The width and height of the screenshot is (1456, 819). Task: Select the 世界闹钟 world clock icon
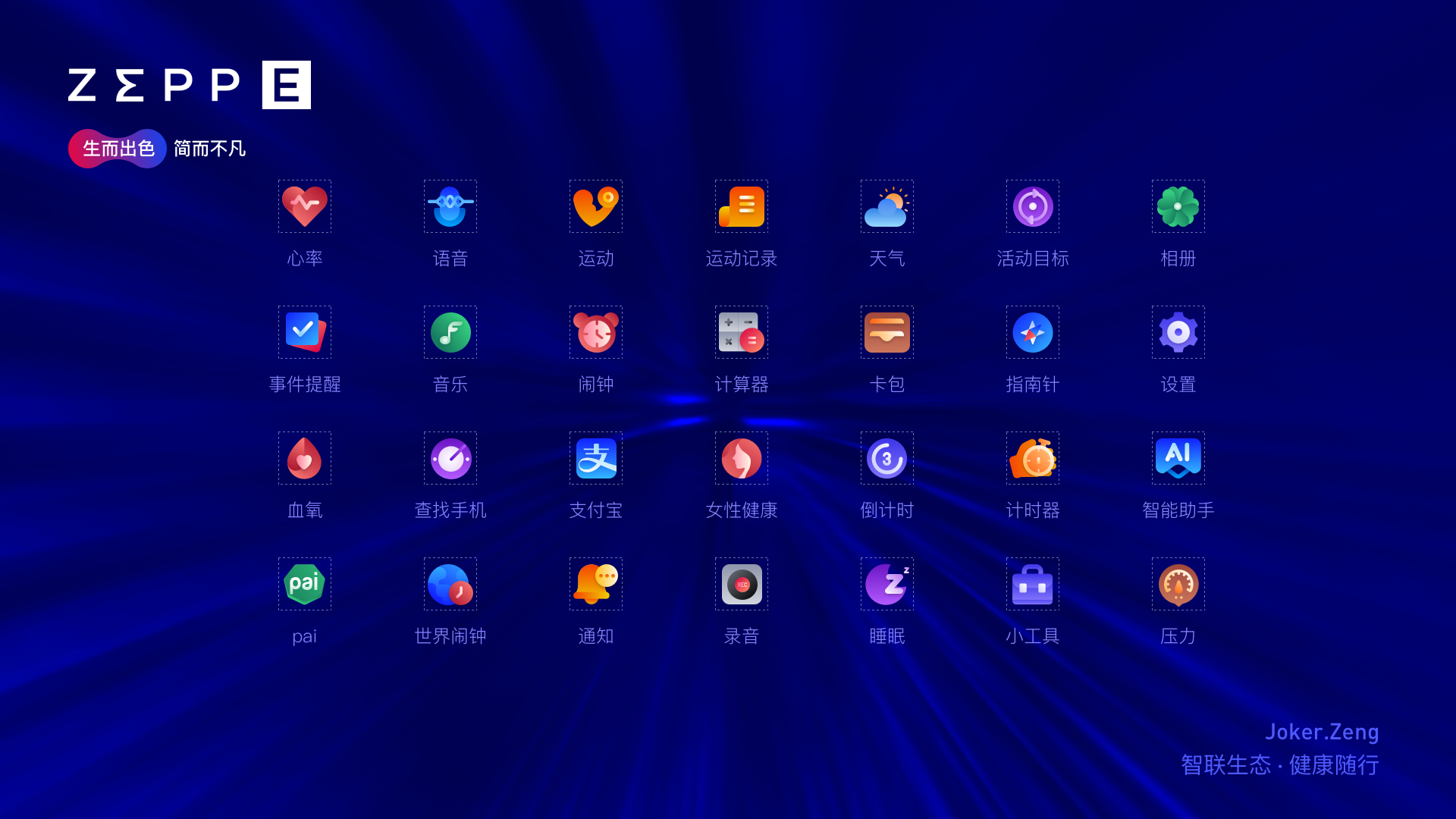point(450,584)
